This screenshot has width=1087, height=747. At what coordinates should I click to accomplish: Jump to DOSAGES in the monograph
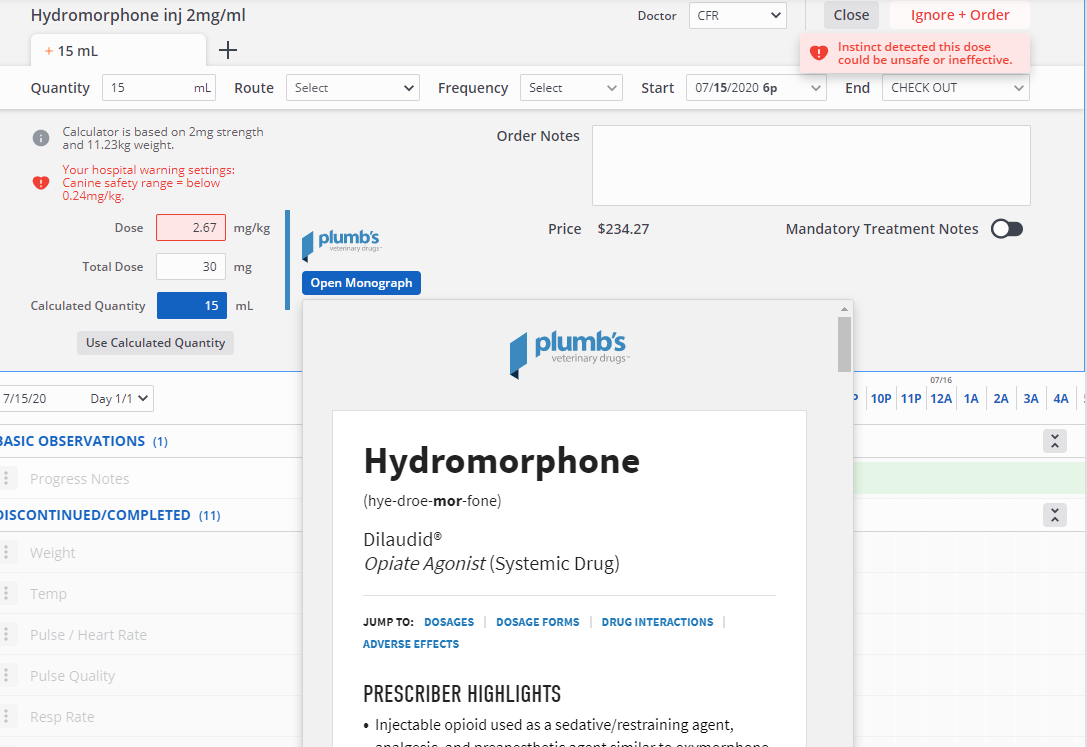(x=448, y=621)
